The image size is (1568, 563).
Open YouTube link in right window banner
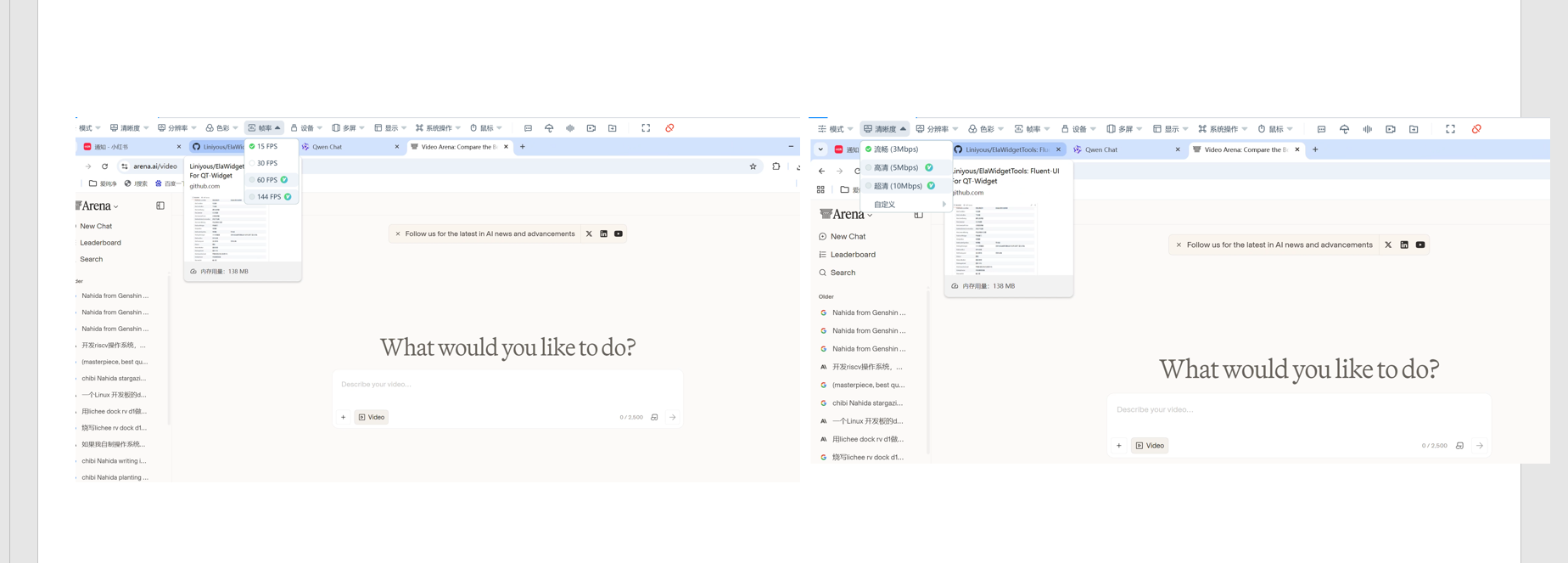[1420, 245]
